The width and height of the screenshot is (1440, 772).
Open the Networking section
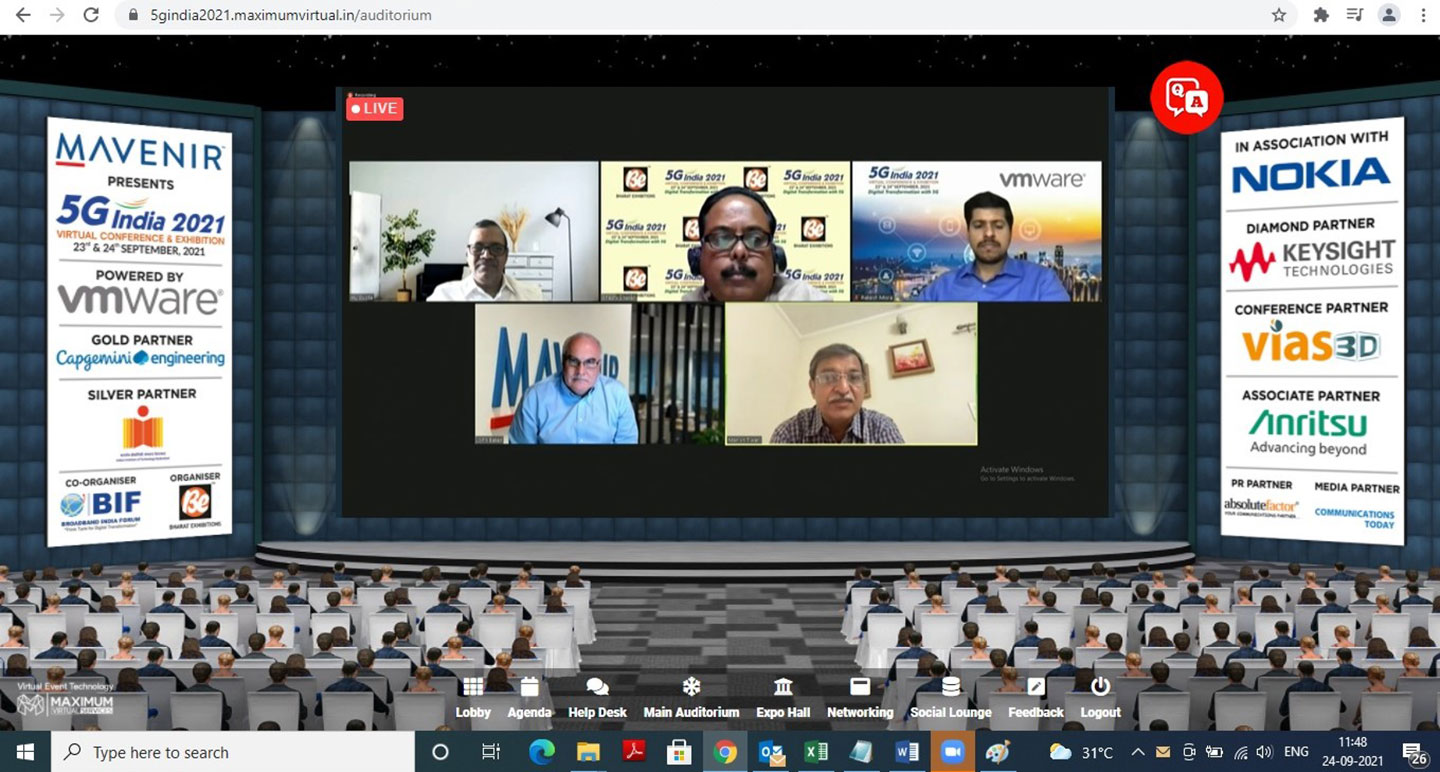coord(860,698)
